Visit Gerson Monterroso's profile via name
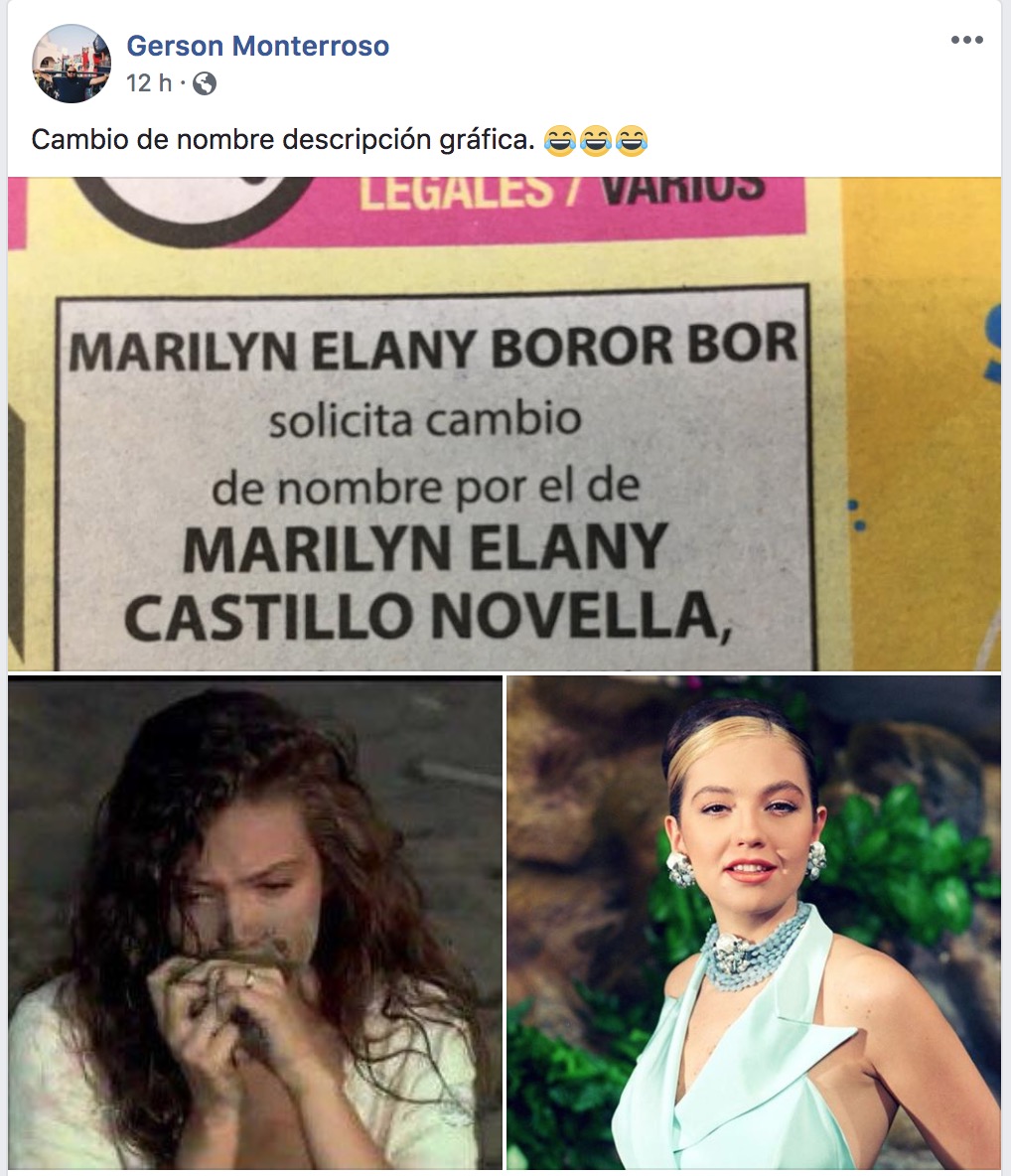Screen dimensions: 1011x1176 tap(258, 46)
